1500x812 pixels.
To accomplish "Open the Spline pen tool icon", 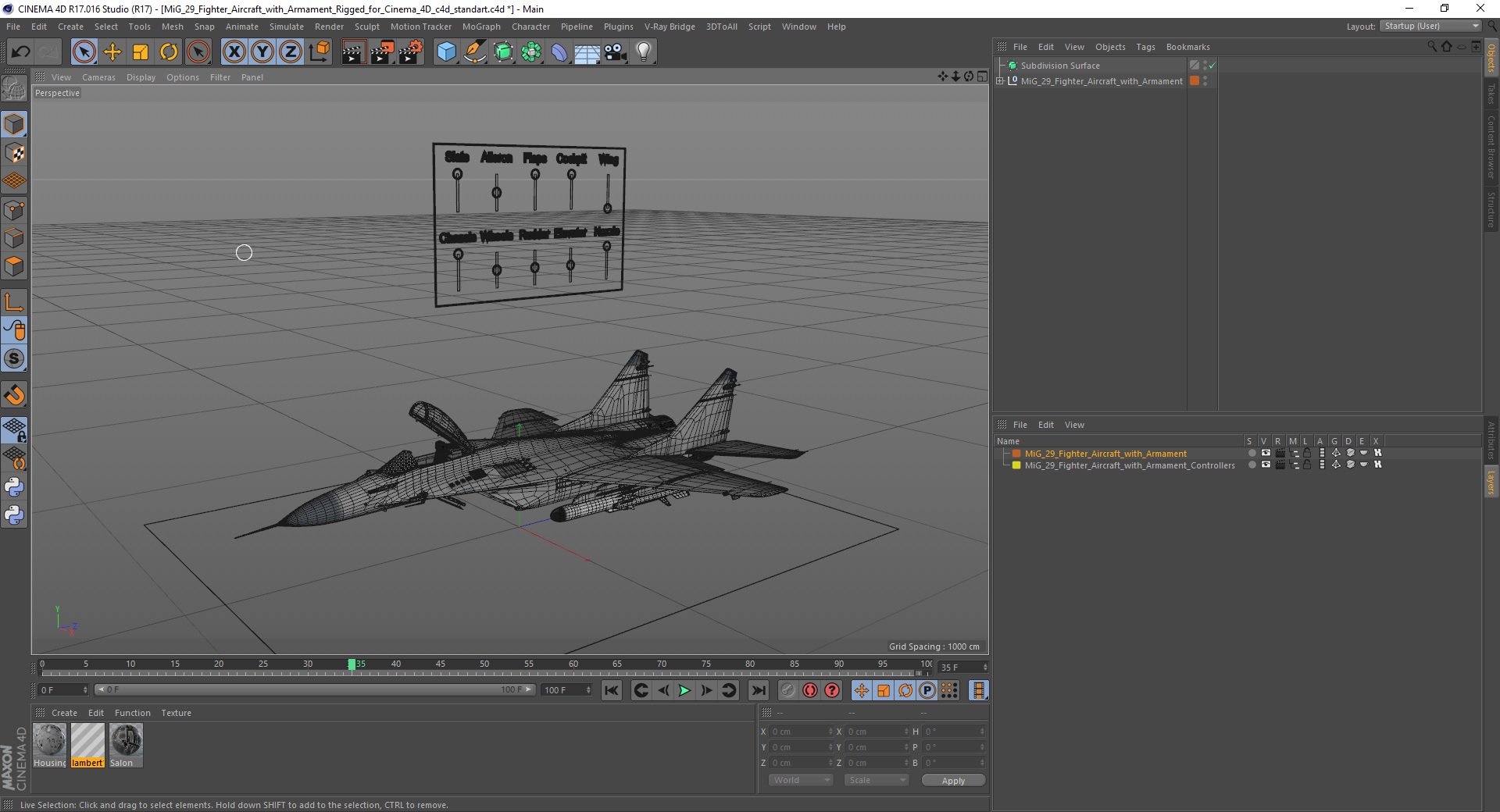I will 474,52.
